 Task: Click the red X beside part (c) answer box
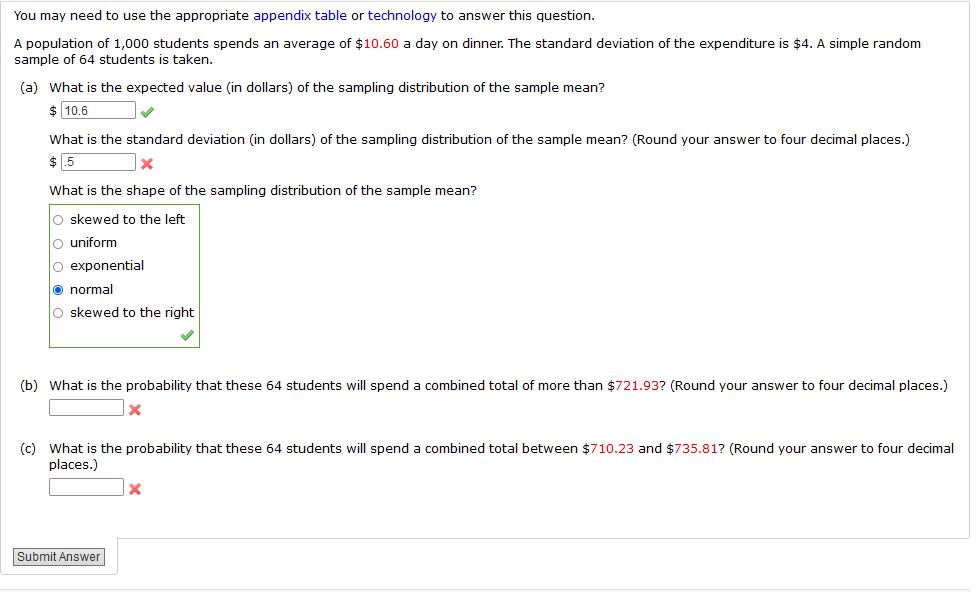pyautogui.click(x=135, y=488)
